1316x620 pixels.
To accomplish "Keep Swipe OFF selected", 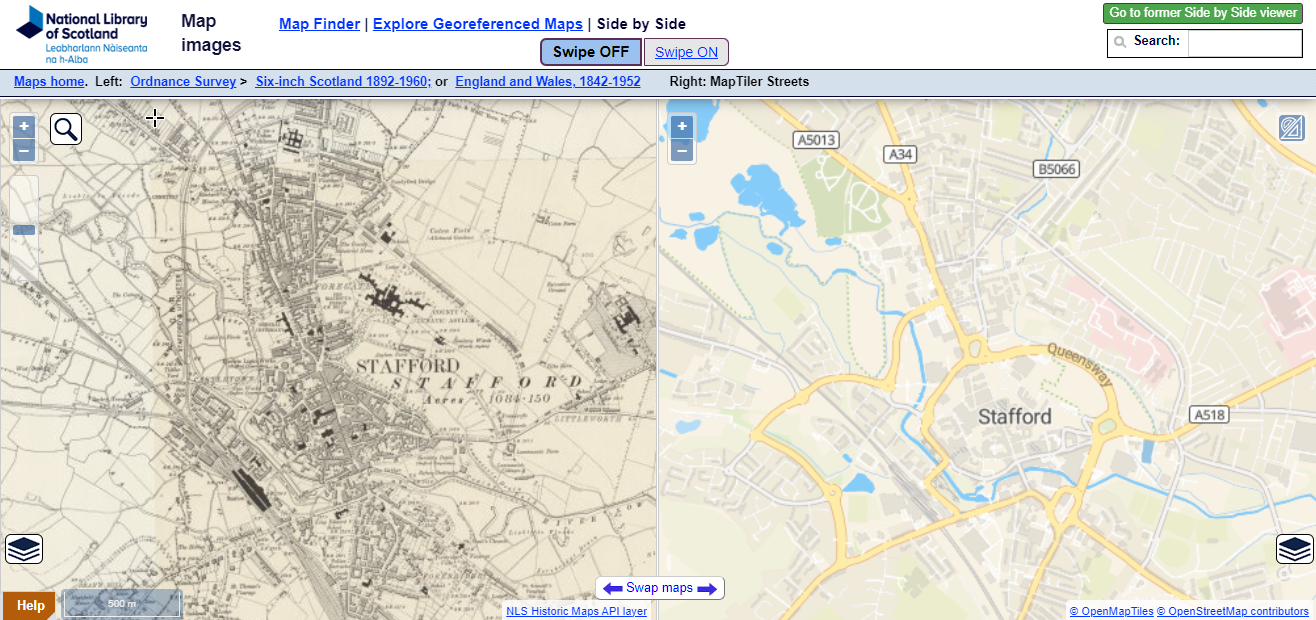I will coord(590,51).
